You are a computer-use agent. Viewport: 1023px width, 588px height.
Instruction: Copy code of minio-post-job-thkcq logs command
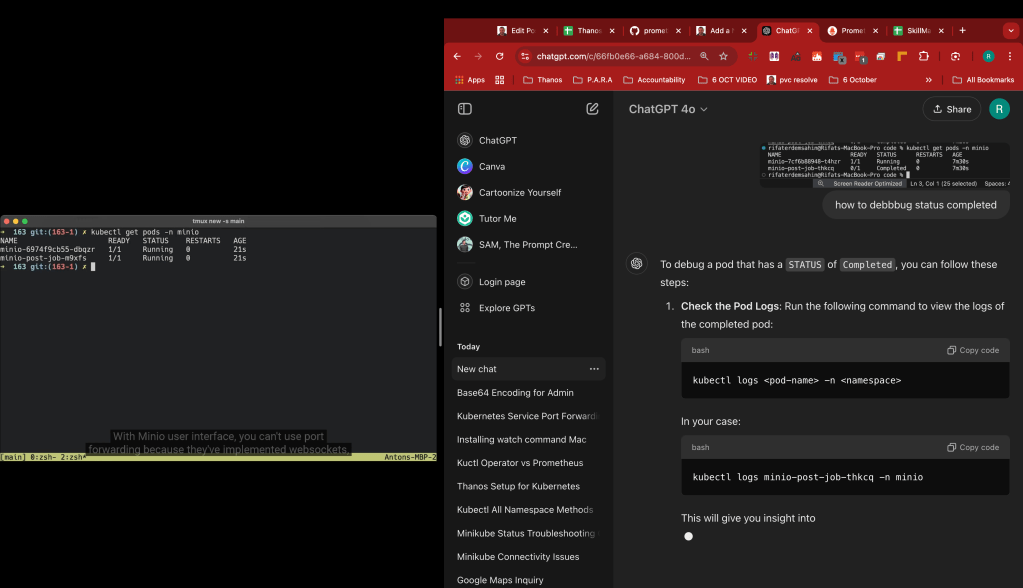pos(973,448)
